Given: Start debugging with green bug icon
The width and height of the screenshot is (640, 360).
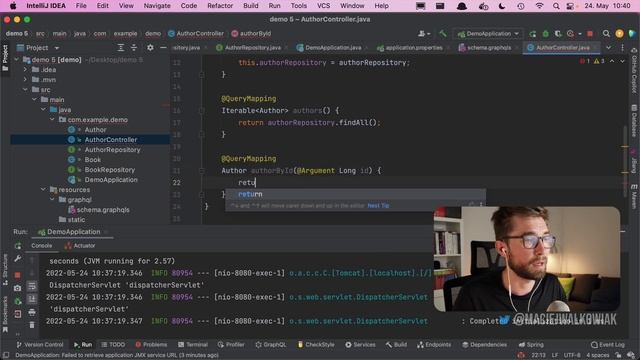Looking at the screenshot, I should (x=545, y=34).
